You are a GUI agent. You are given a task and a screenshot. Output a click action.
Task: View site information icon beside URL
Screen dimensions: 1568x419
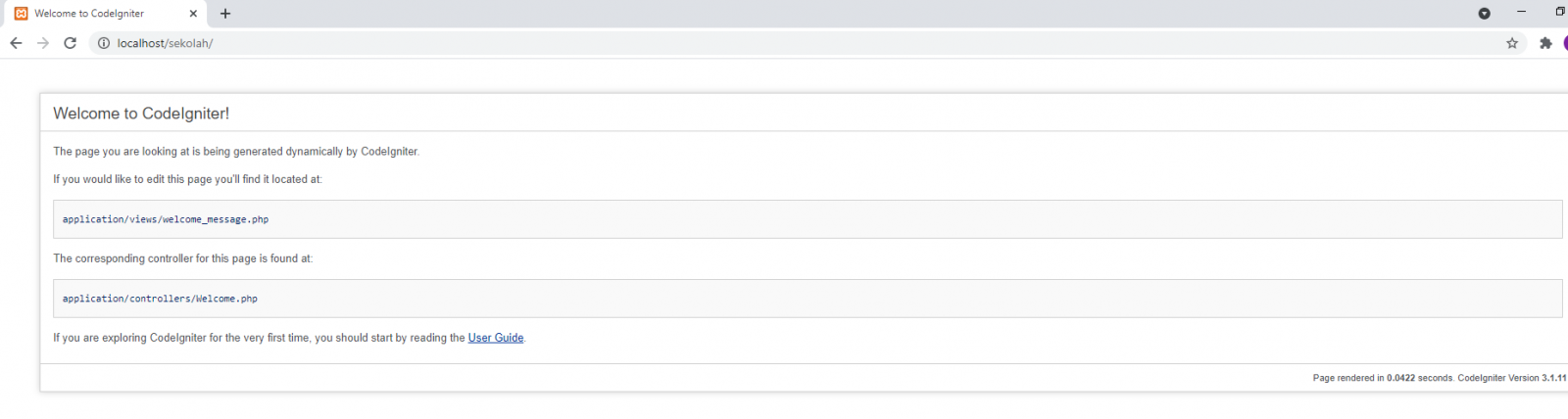click(104, 43)
